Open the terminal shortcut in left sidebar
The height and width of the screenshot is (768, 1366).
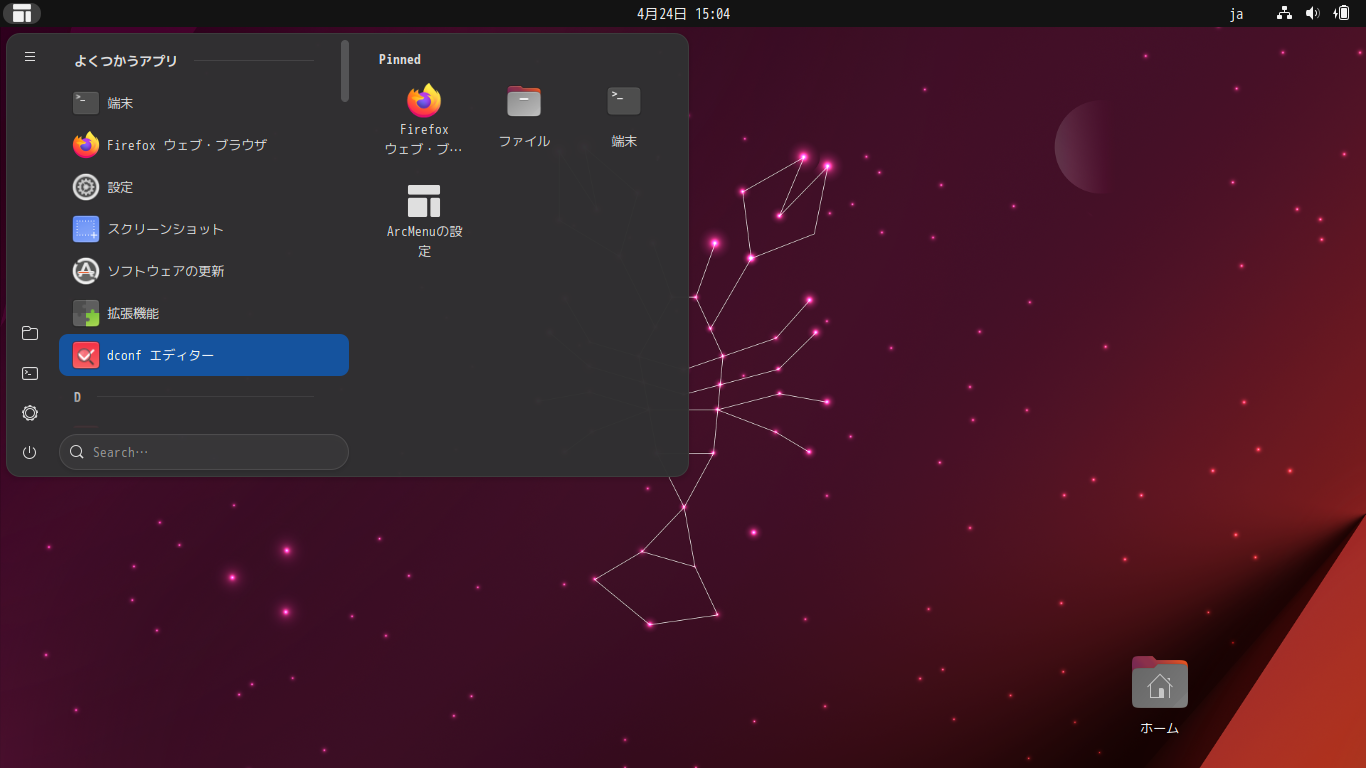[30, 373]
